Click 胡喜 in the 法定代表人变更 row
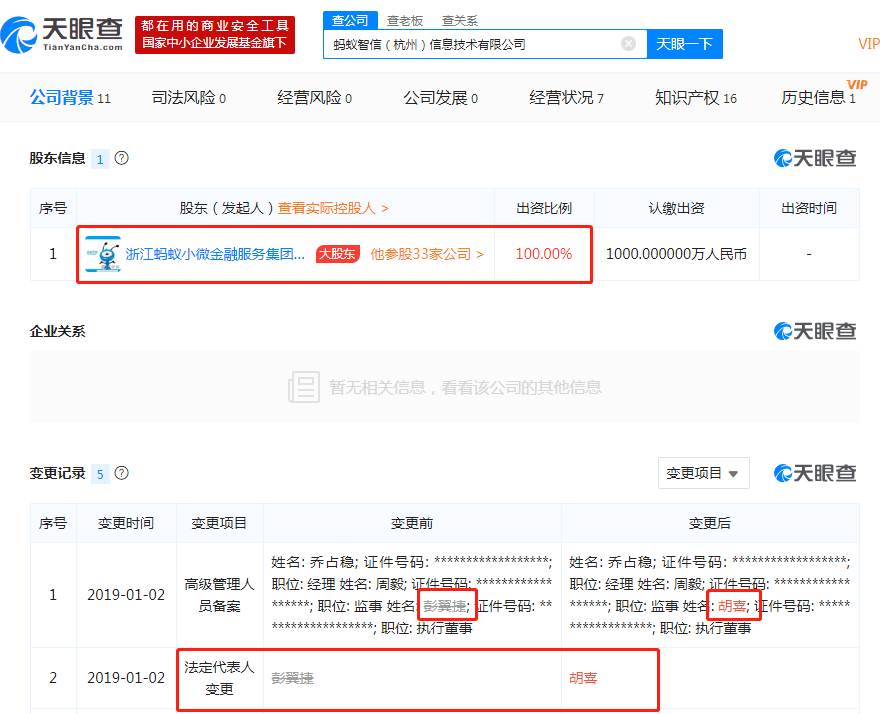 (x=583, y=678)
